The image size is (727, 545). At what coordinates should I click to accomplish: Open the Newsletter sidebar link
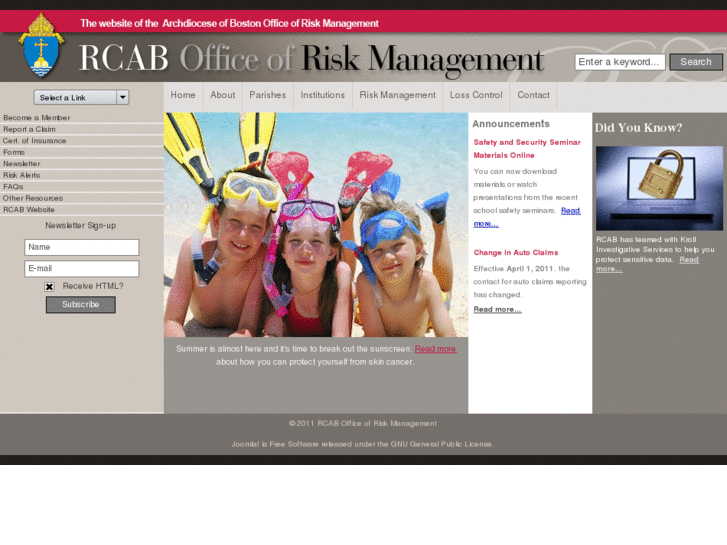click(x=22, y=164)
